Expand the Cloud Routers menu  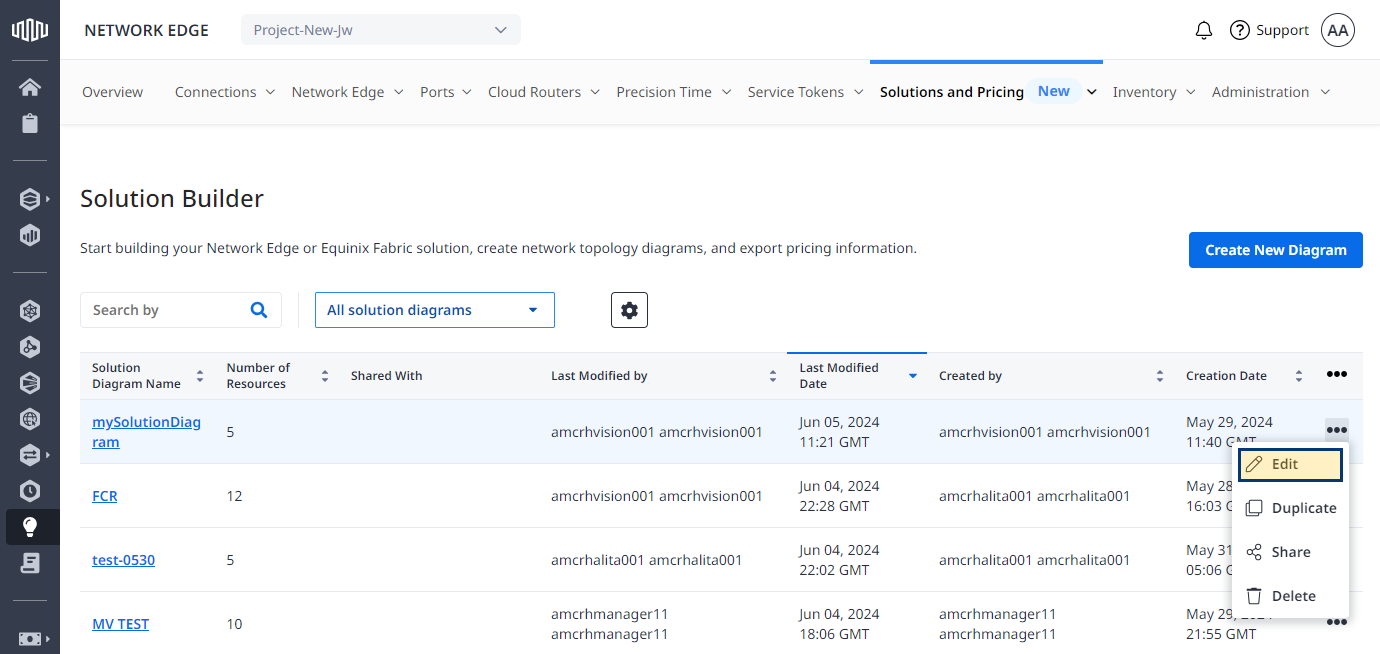tap(544, 92)
